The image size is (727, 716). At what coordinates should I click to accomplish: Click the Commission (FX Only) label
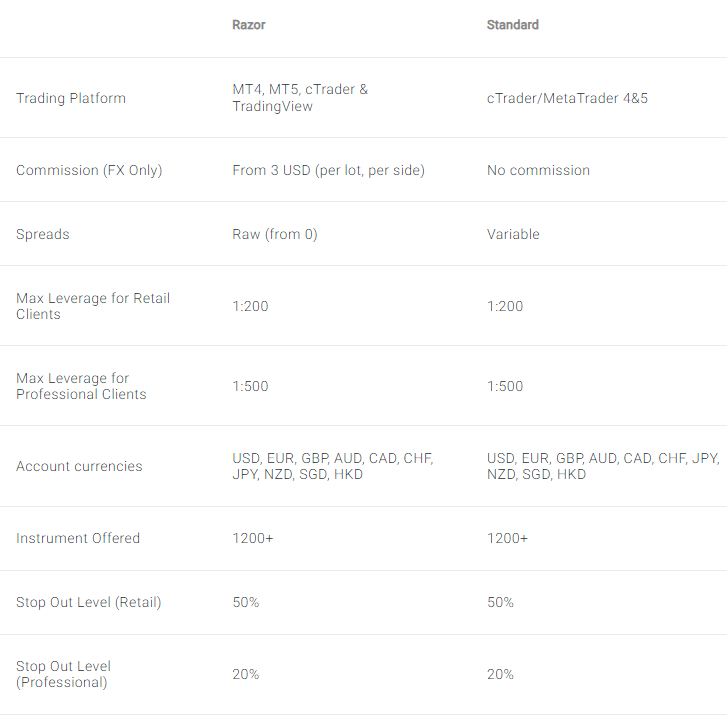click(x=89, y=170)
